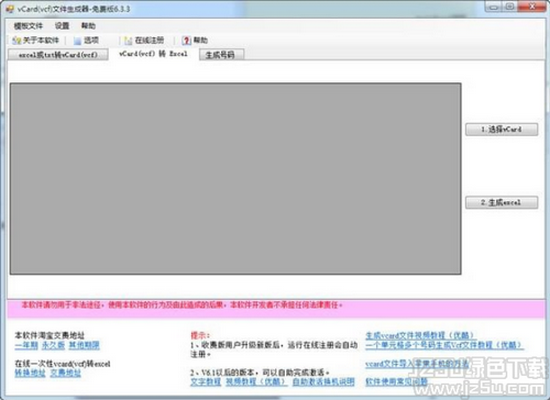Select the vCard(vcf) 转 Excel tab
The image size is (550, 400).
click(x=153, y=54)
